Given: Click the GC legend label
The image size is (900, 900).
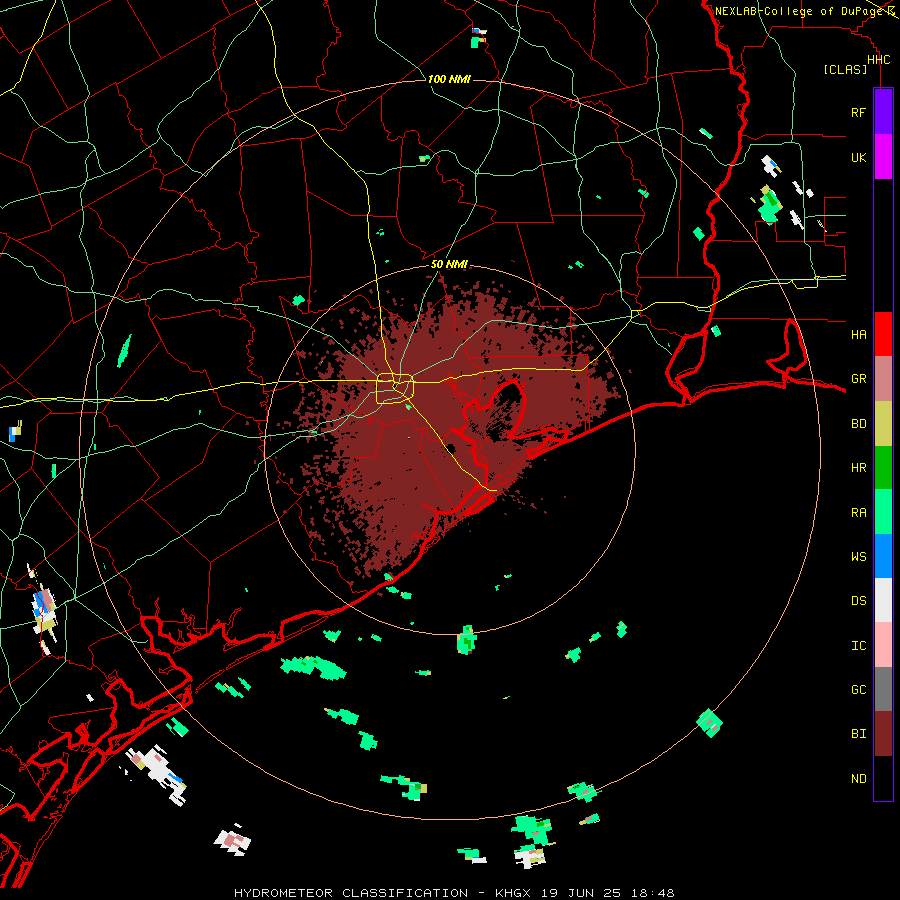Looking at the screenshot, I should coord(858,690).
